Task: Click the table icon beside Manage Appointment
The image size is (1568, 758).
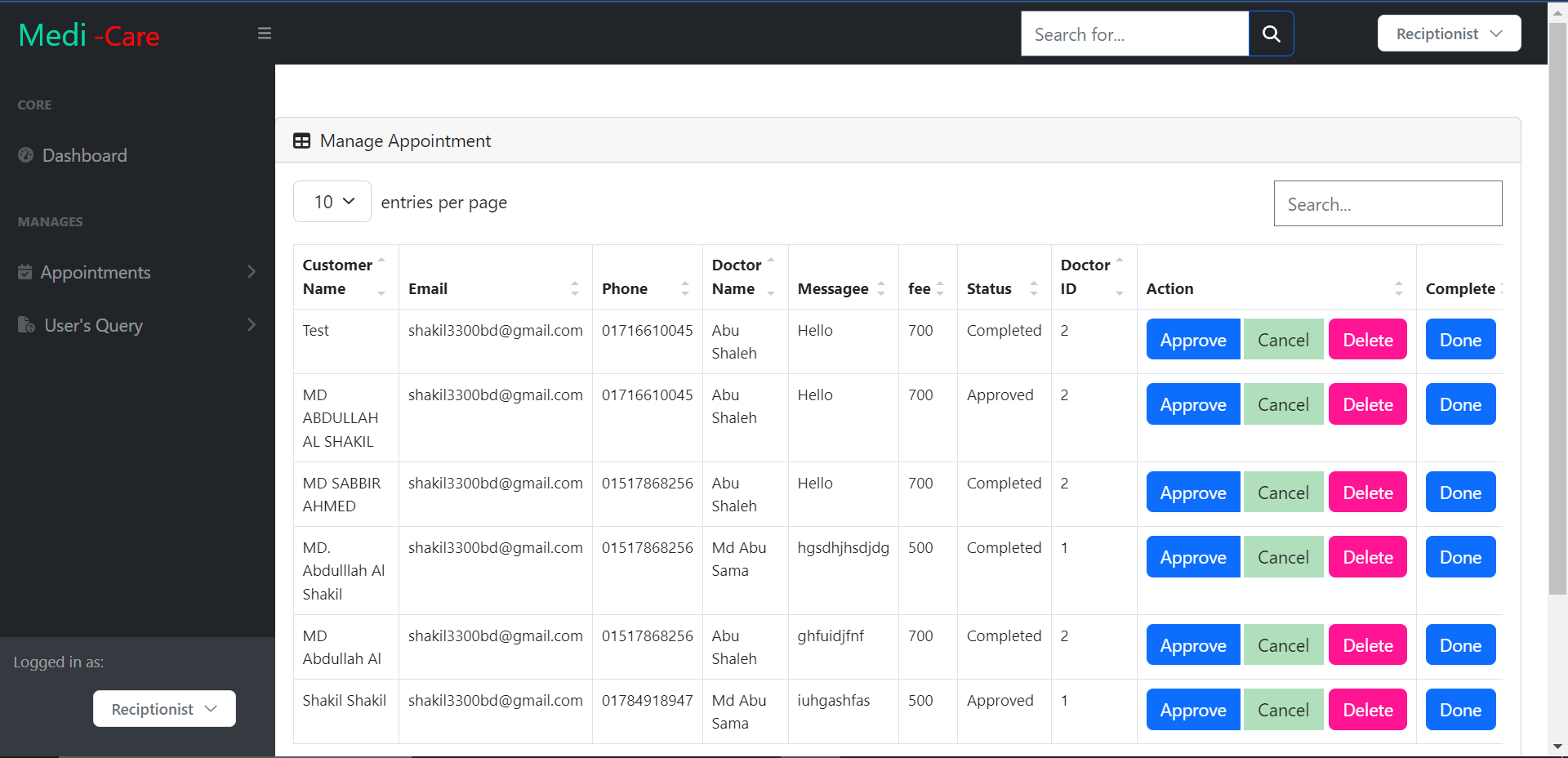Action: click(301, 140)
